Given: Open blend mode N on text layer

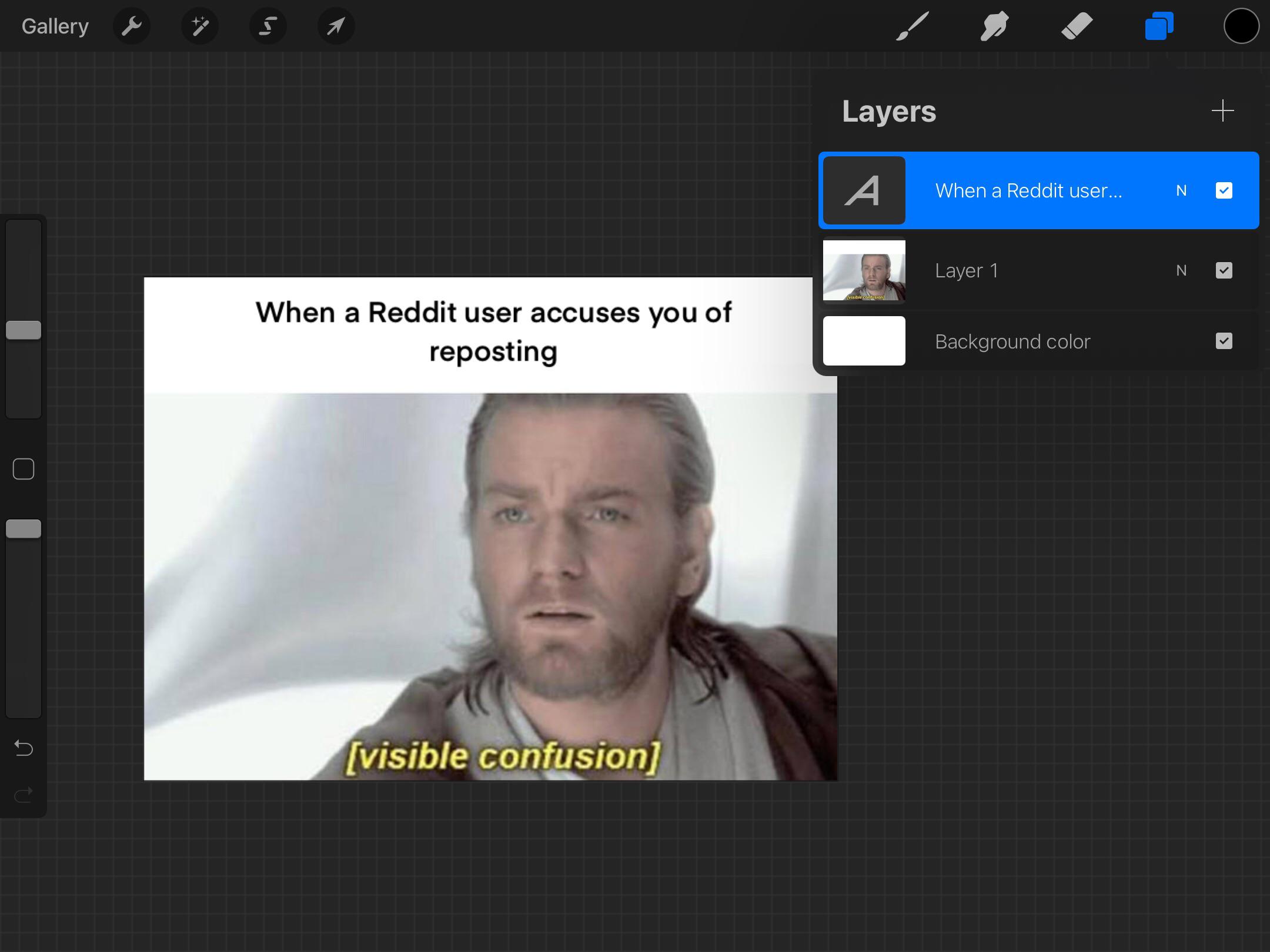Looking at the screenshot, I should [1181, 190].
